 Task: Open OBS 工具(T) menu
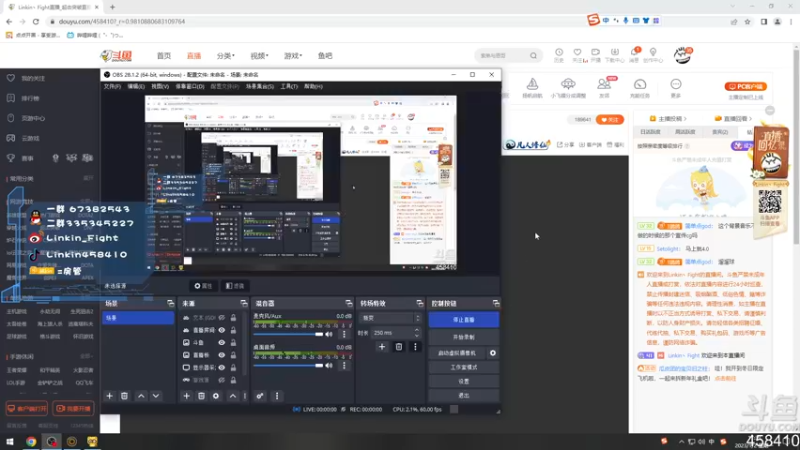[289, 87]
